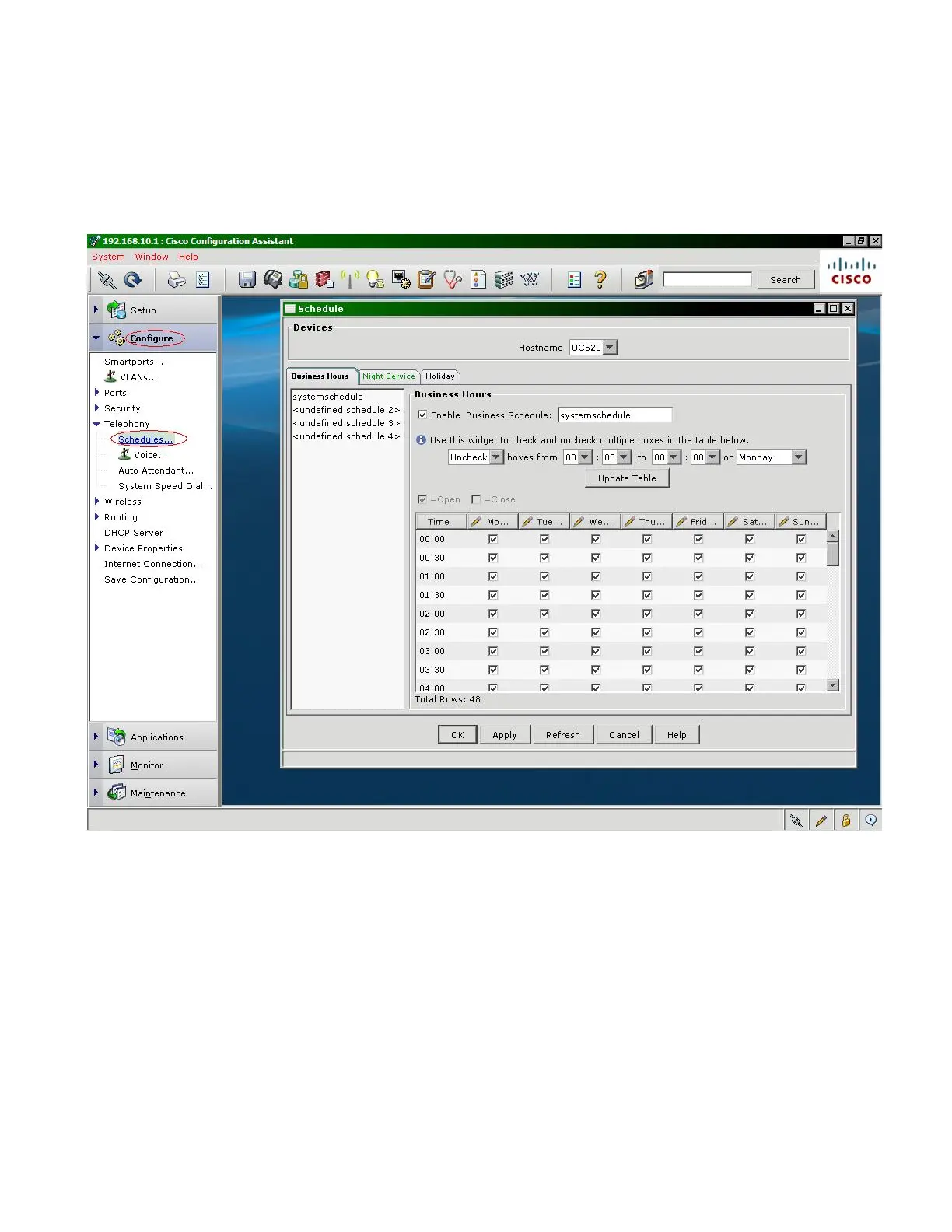
Task: Click the Apply button
Action: click(505, 735)
